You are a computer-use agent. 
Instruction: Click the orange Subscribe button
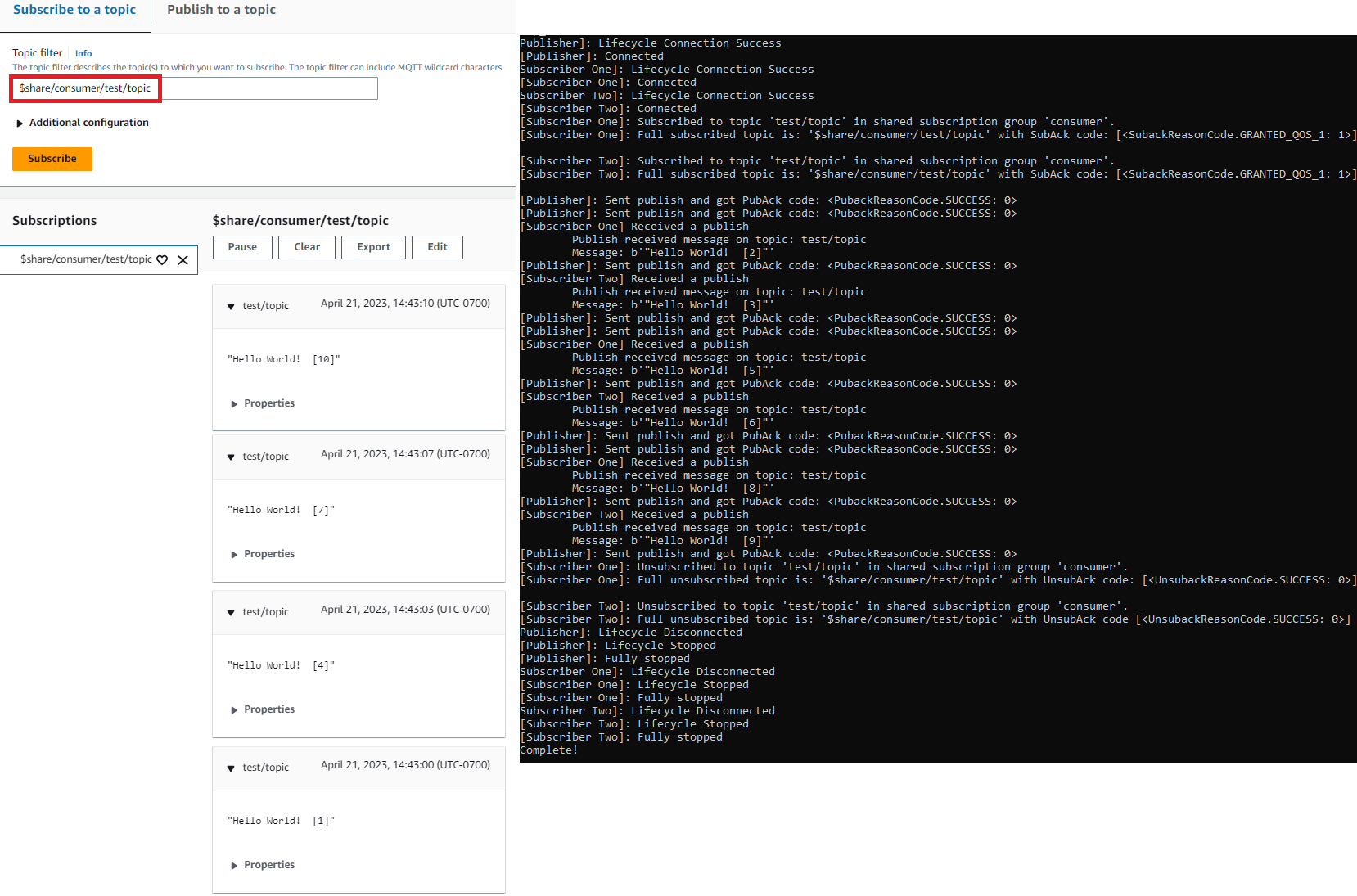click(x=52, y=159)
